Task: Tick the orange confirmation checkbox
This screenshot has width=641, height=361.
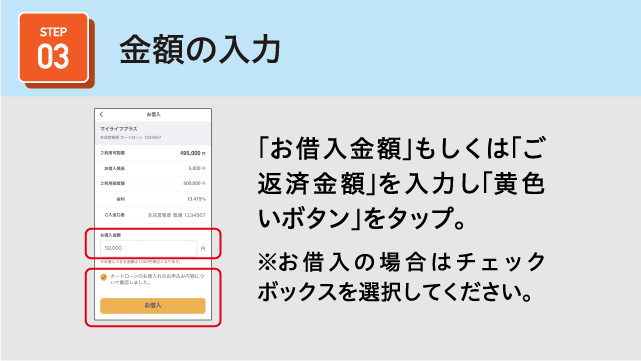Action: click(103, 277)
